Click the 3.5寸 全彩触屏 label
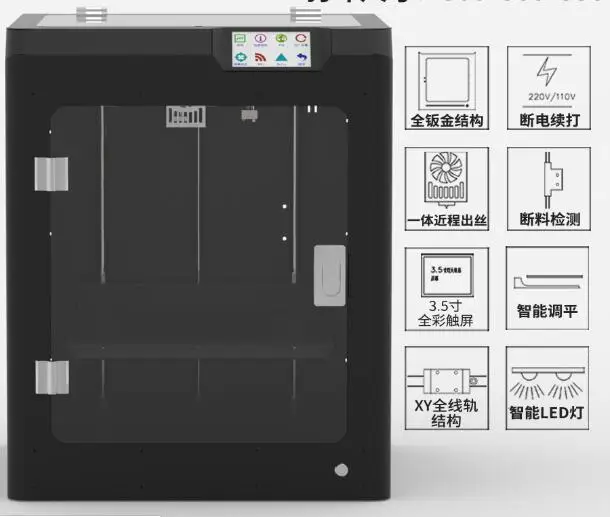610x517 pixels. point(446,313)
